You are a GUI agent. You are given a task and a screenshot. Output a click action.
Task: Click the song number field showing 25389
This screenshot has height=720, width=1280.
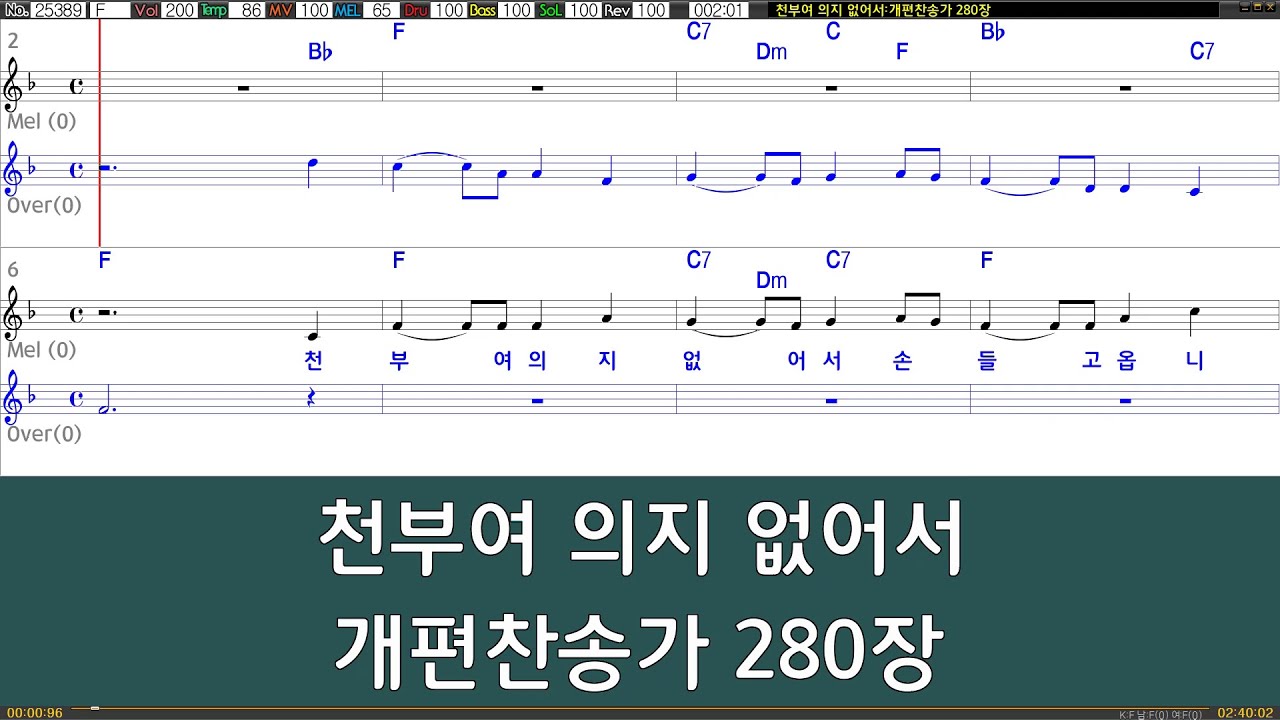pyautogui.click(x=59, y=10)
